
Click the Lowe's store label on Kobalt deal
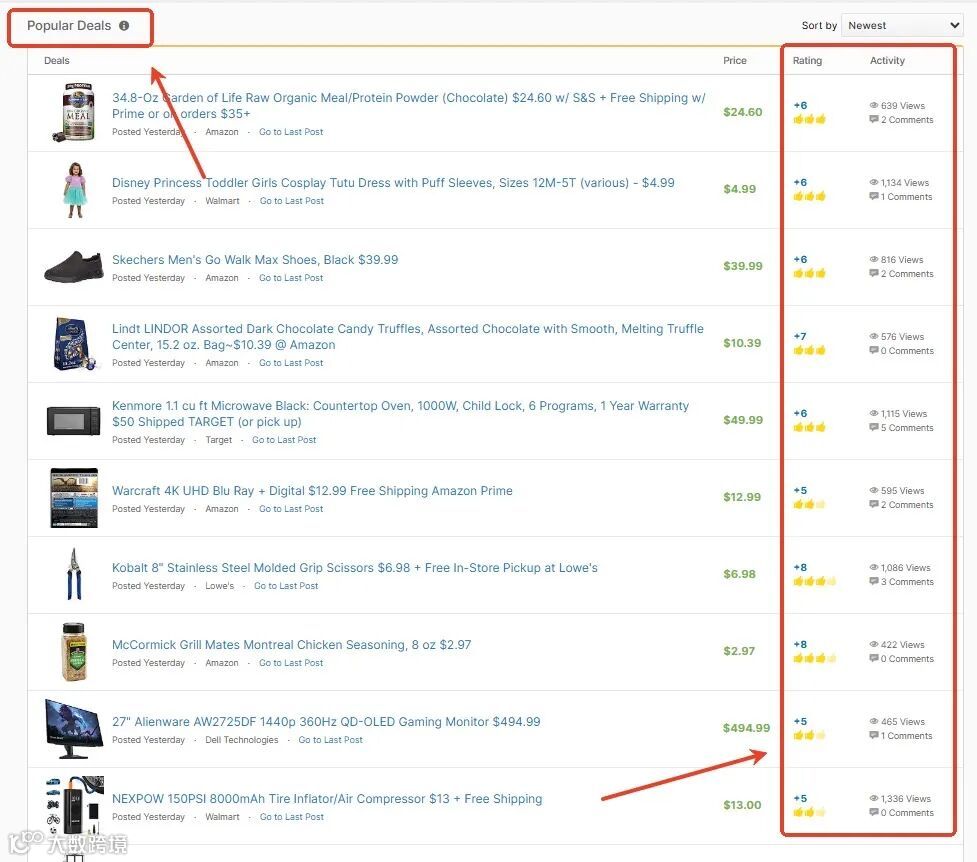(220, 586)
